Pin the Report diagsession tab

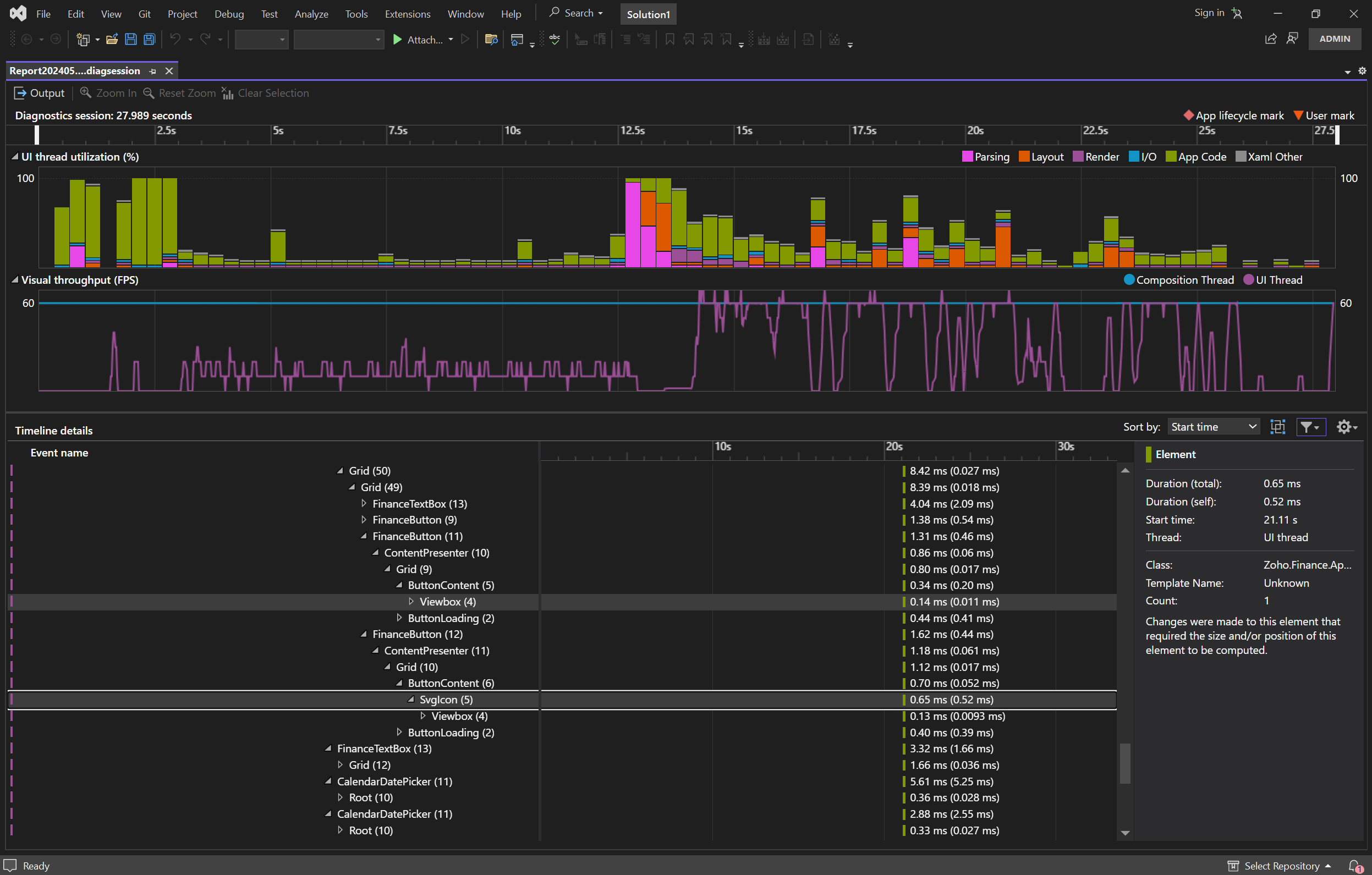pos(153,71)
